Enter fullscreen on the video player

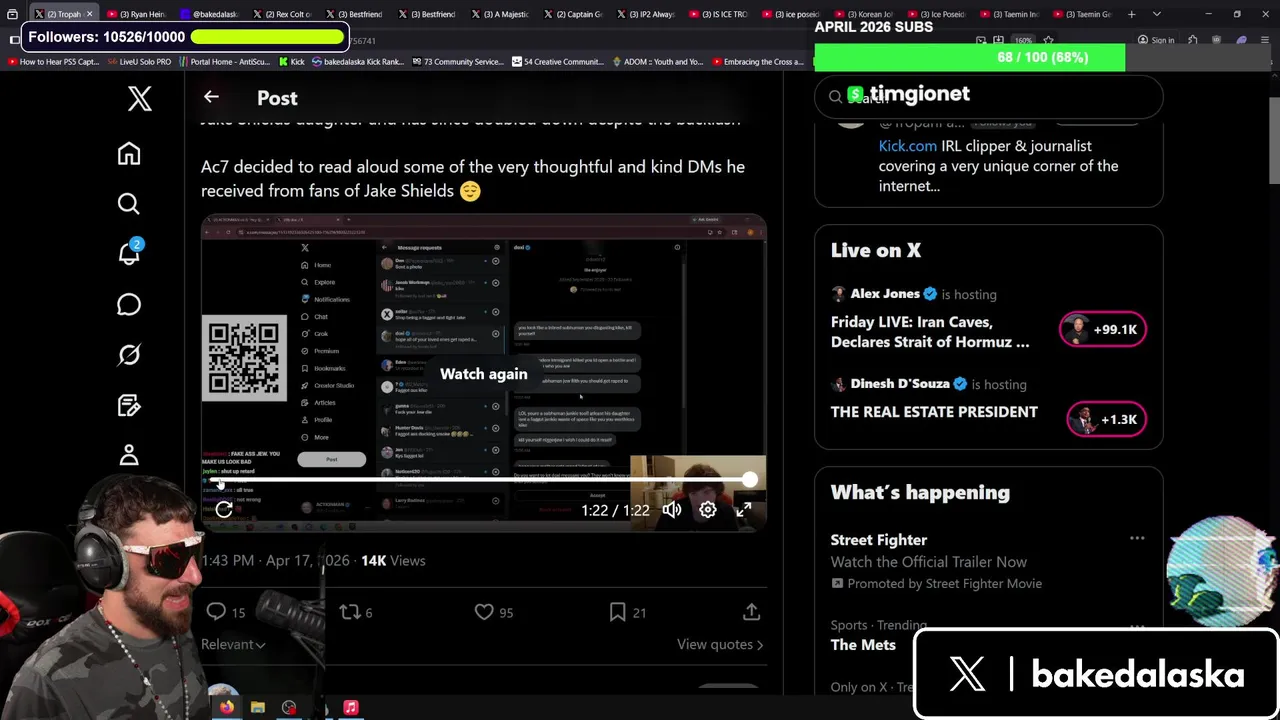(744, 510)
